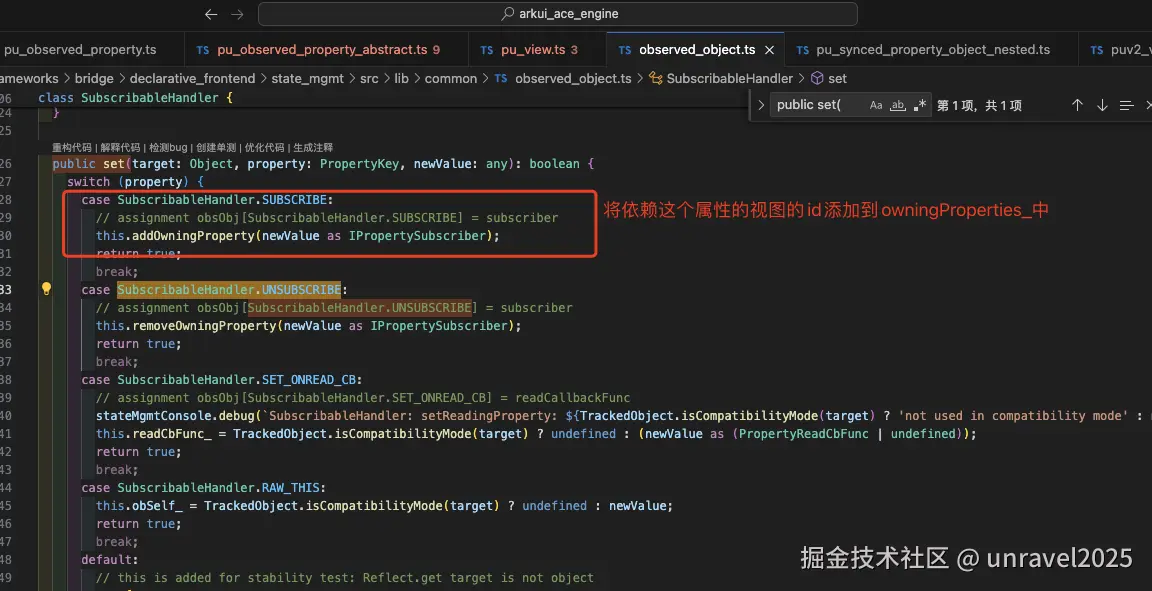
Task: Toggle Match Whole Word in find widget
Action: click(898, 105)
